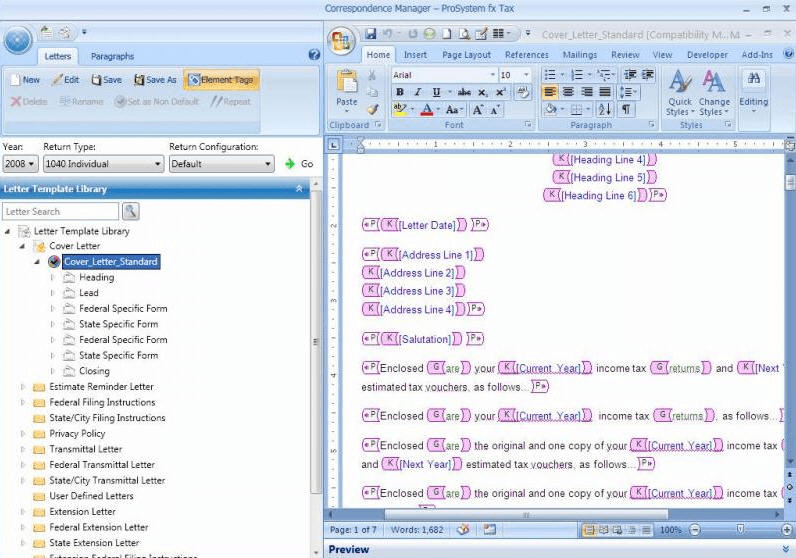Click the Print Preview quick access icon
The height and width of the screenshot is (558, 796).
[x=464, y=34]
